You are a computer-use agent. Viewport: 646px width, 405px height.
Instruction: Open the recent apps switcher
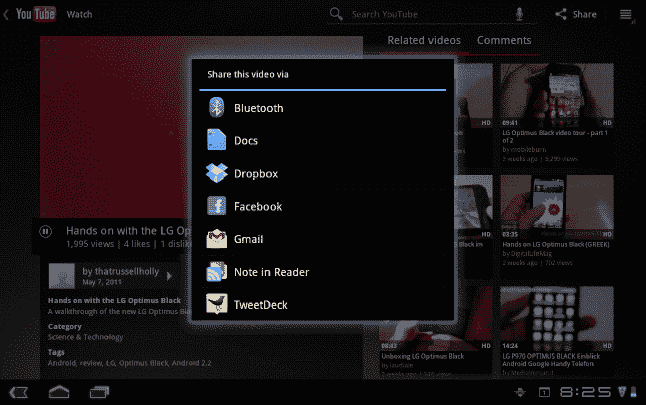pos(99,392)
